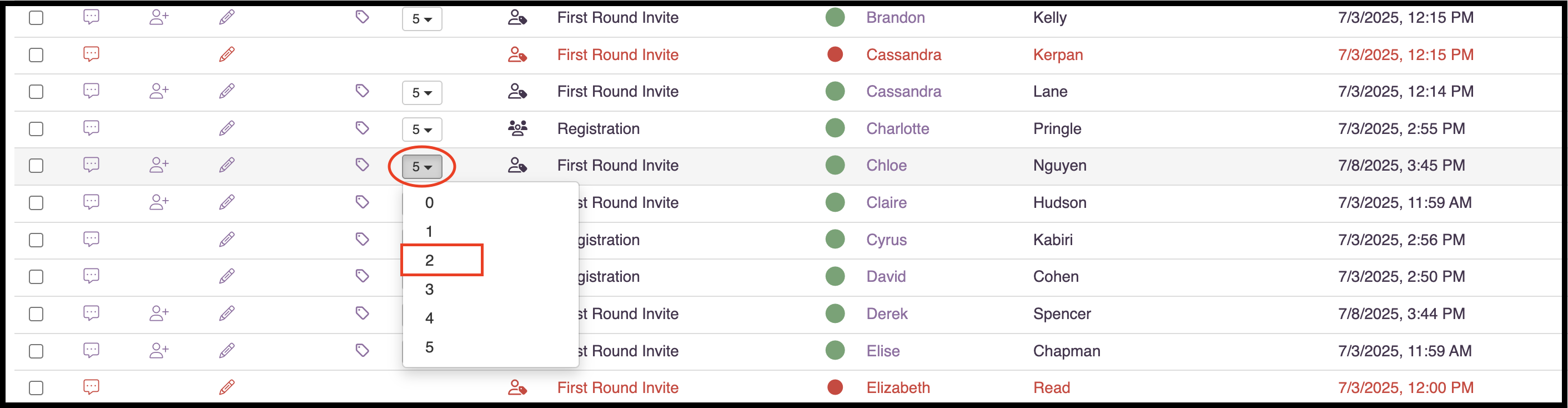Screen dimensions: 1568x408
Task: Edit Cassandra Kerpan with the red pencil icon
Action: pos(227,54)
